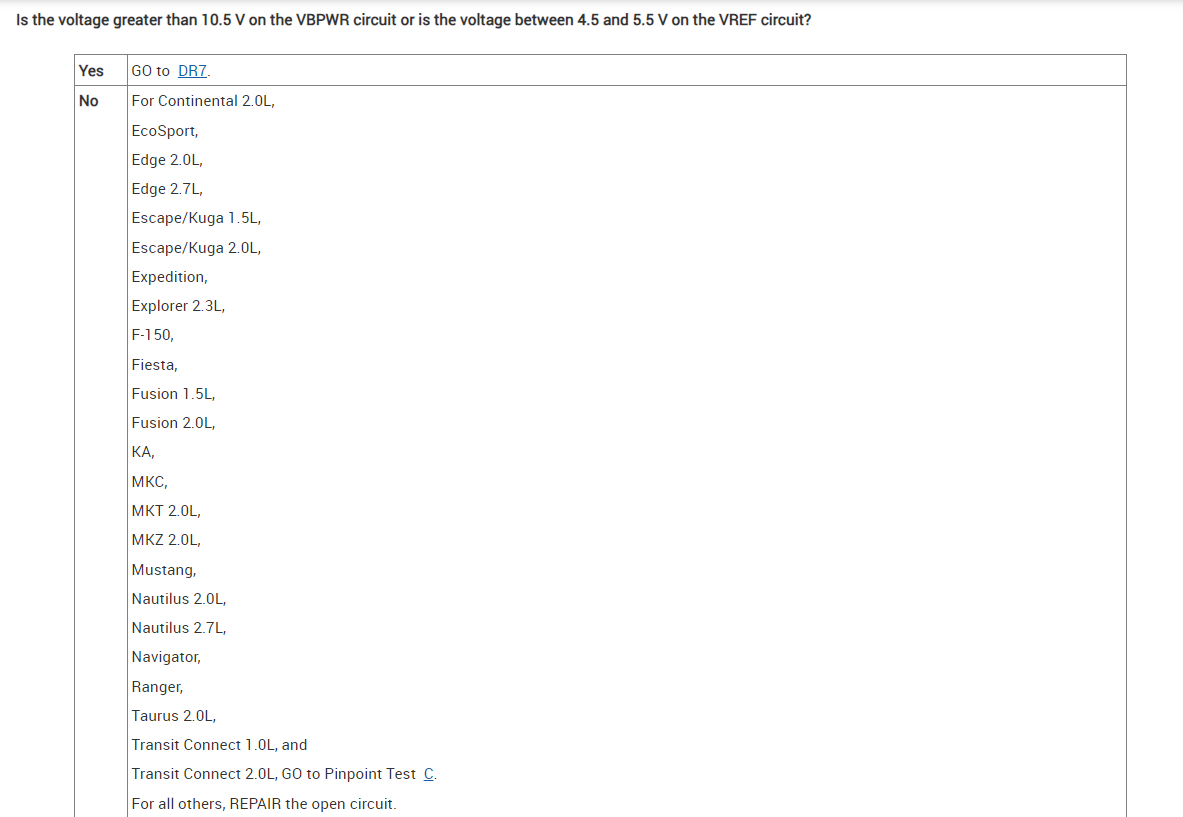Click the Yes row label
The image size is (1183, 817).
point(91,71)
